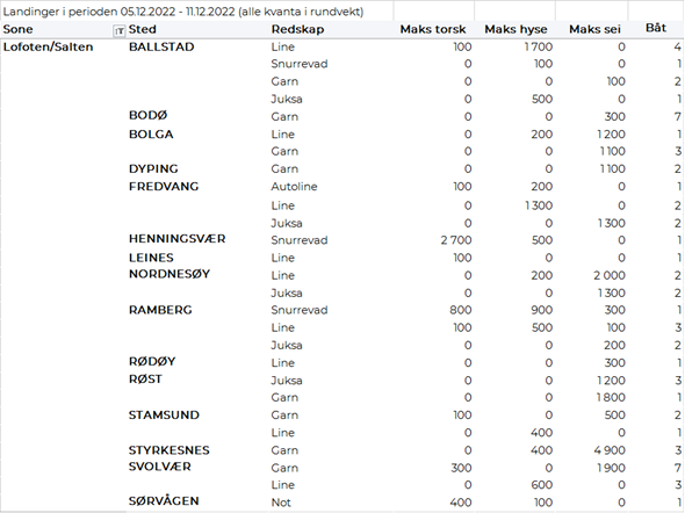Viewport: 684px width, 513px height.
Task: Click the SVOLVÆR row label
Action: click(160, 467)
